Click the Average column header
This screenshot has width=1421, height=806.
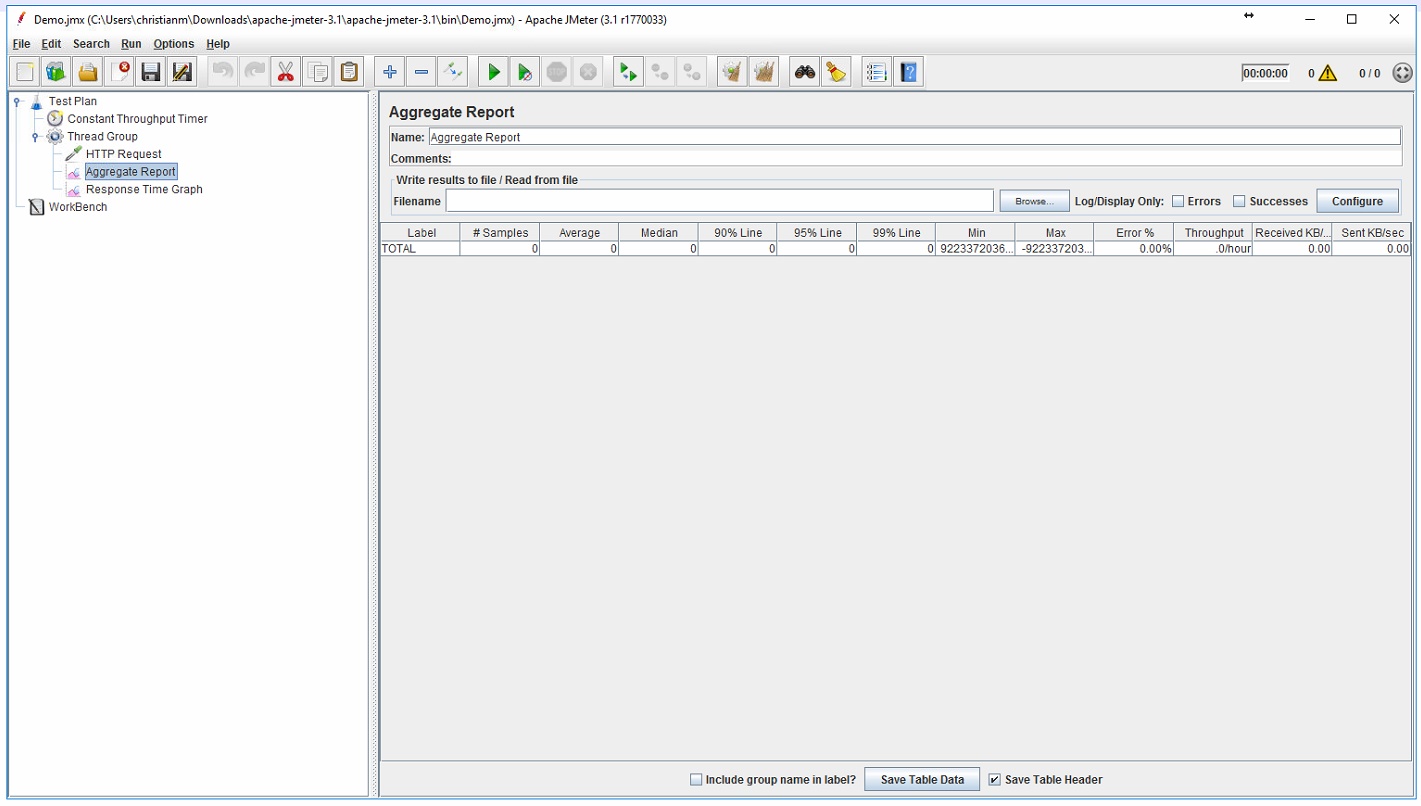(x=579, y=233)
